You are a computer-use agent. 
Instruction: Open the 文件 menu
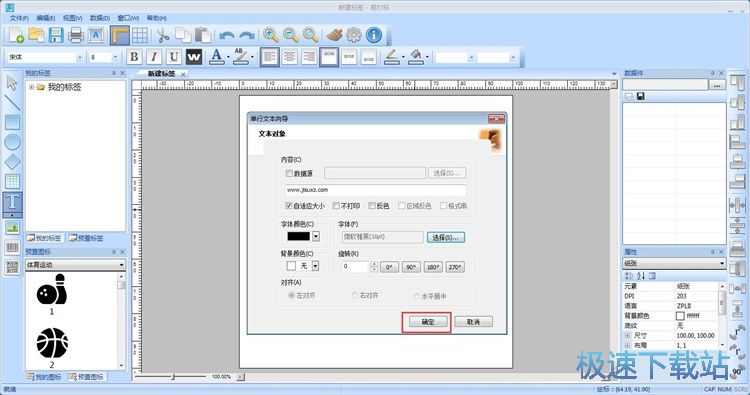(19, 18)
